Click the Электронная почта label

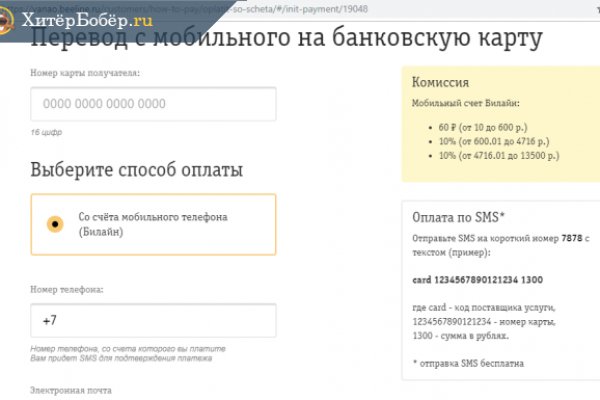point(71,389)
